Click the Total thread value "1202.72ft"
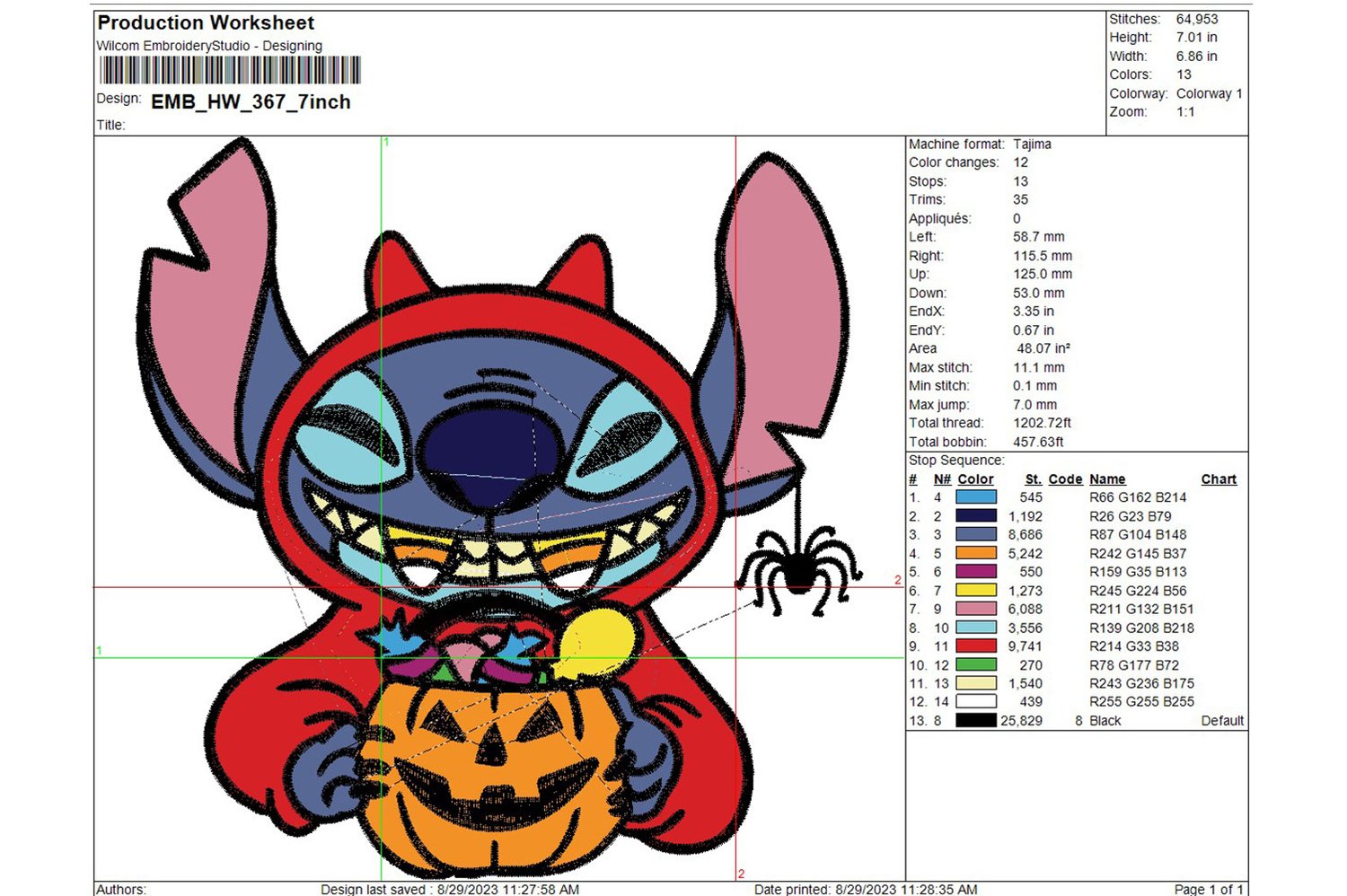This screenshot has width=1347, height=896. click(x=1042, y=423)
